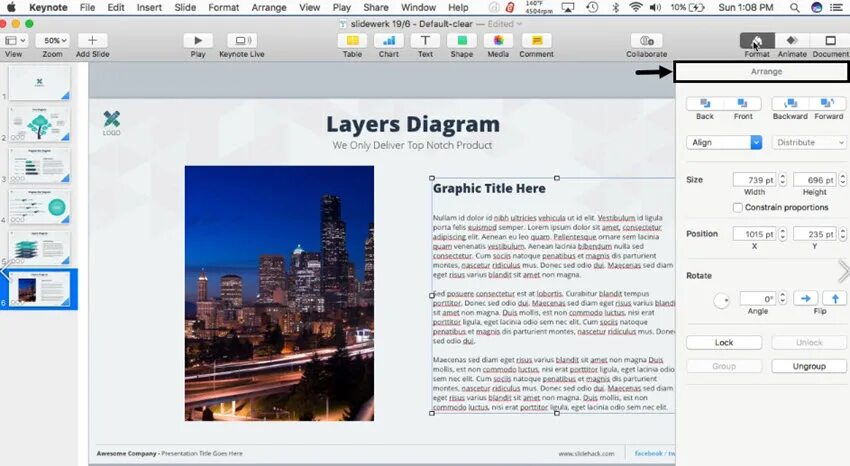Open the Share menu
The width and height of the screenshot is (850, 466).
[376, 8]
